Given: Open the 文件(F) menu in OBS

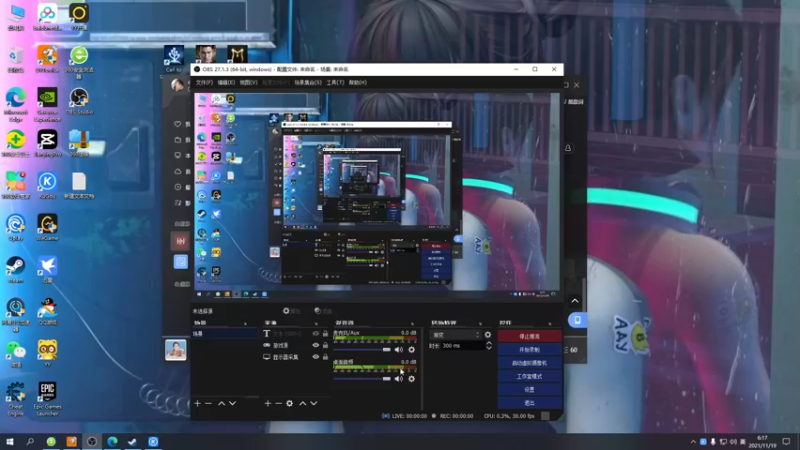Looking at the screenshot, I should (x=204, y=83).
